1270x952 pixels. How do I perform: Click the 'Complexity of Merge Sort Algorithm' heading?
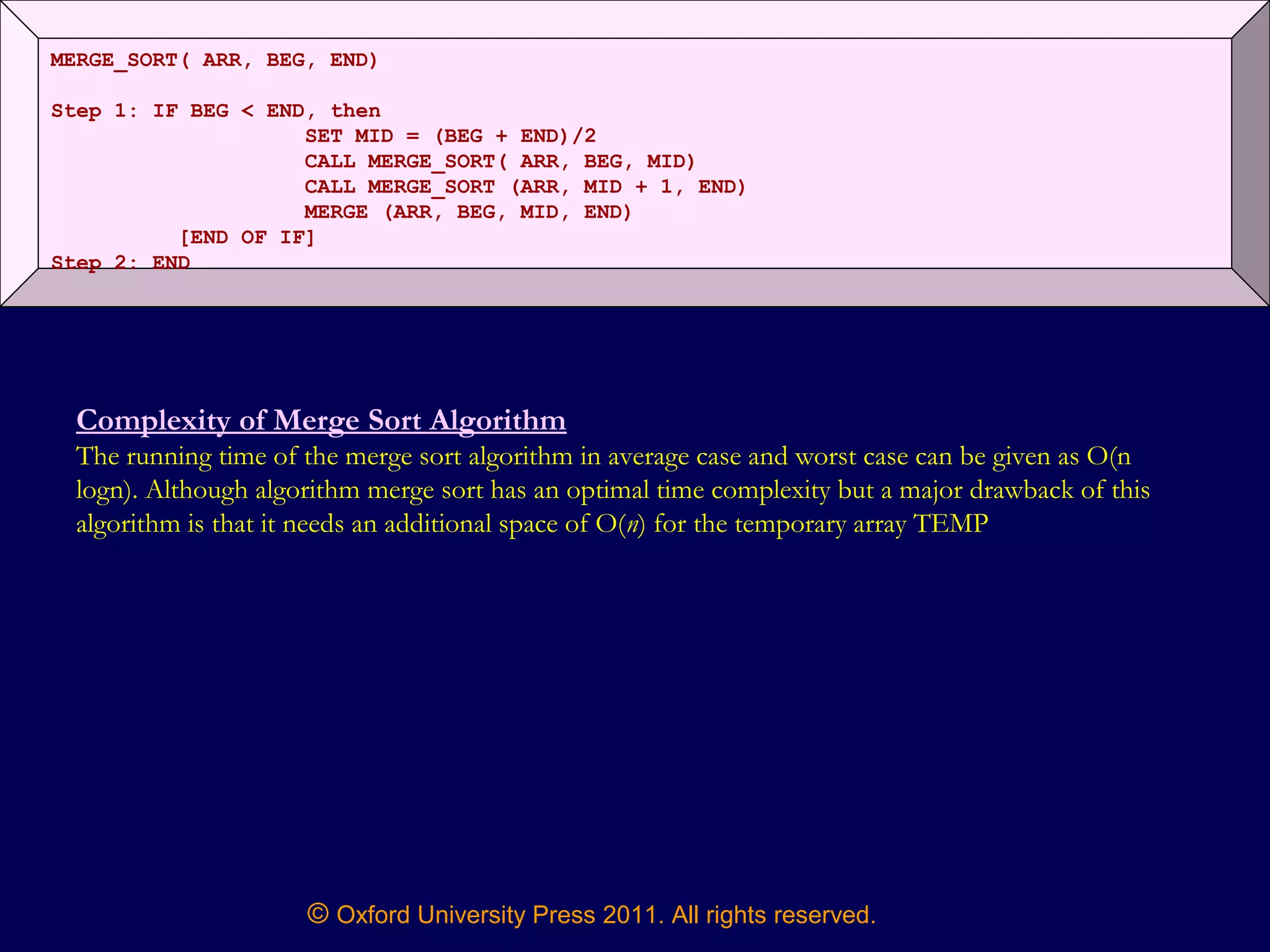point(321,420)
